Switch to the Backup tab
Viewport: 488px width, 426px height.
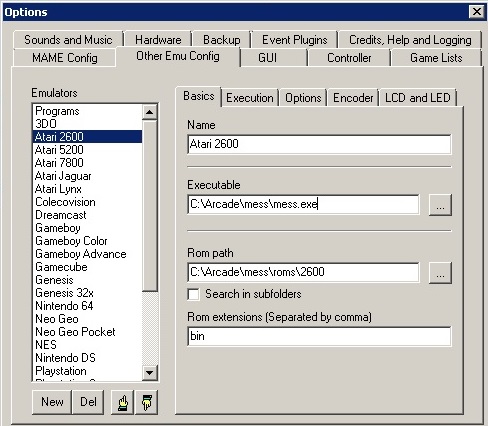(221, 40)
